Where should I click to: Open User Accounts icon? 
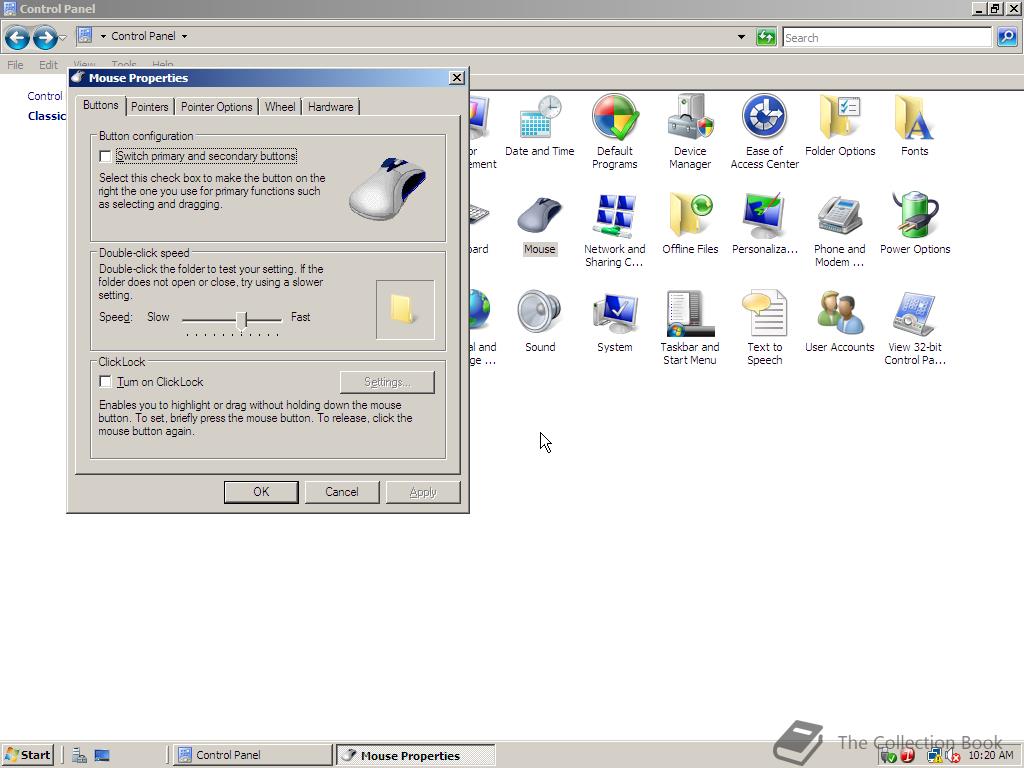coord(840,323)
